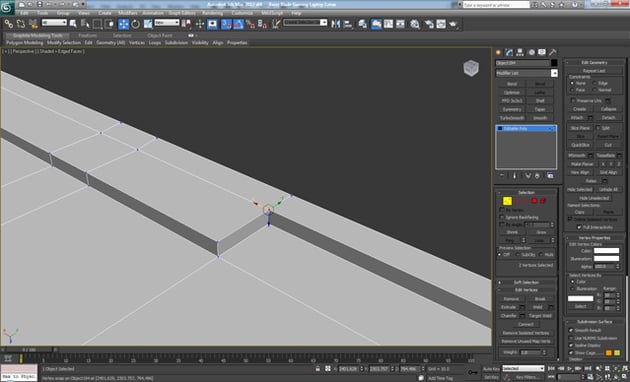Click the Connect button in Edit Vertices
This screenshot has width=630, height=382.
pyautogui.click(x=526, y=324)
